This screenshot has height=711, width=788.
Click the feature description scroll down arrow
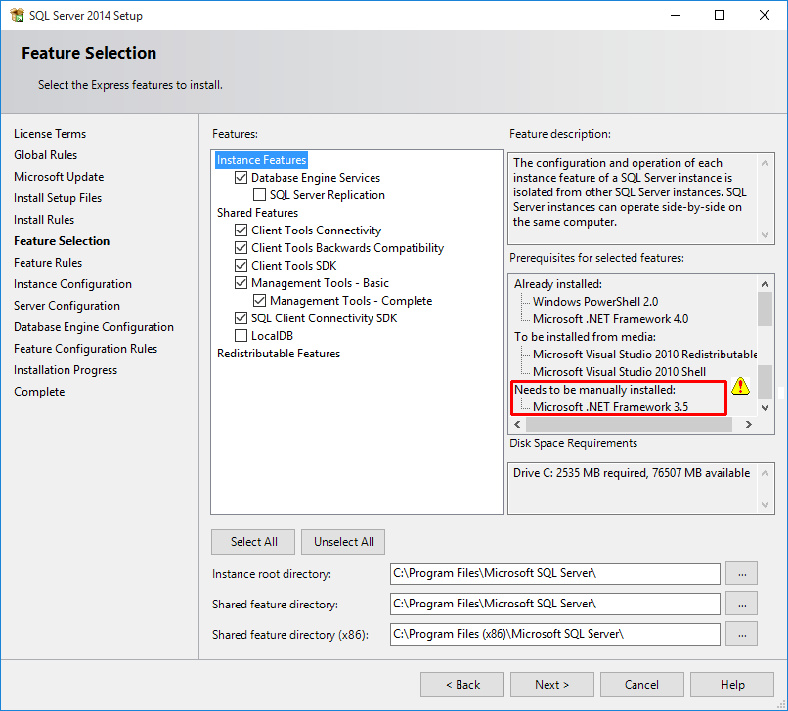pyautogui.click(x=765, y=235)
